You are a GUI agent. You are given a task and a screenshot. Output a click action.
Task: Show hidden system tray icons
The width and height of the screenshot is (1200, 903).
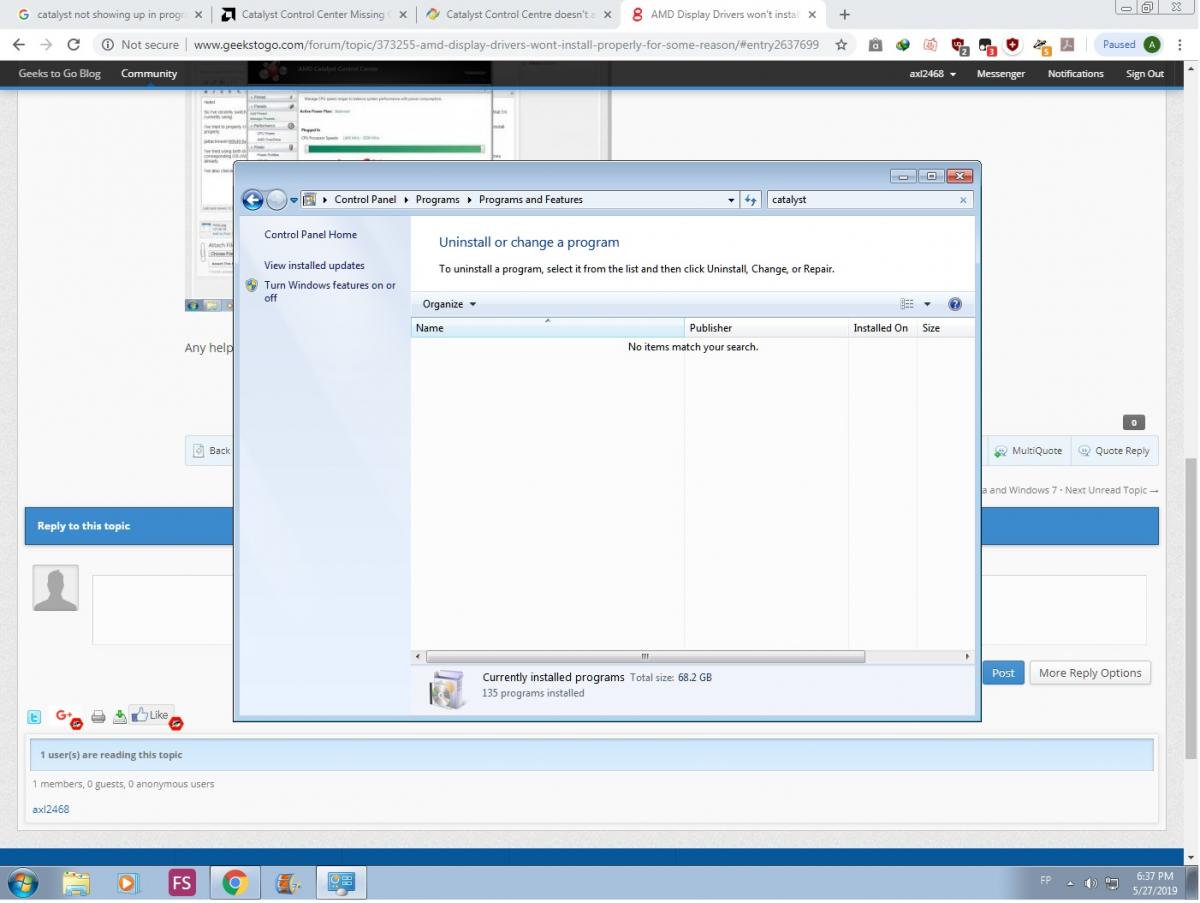click(1071, 883)
